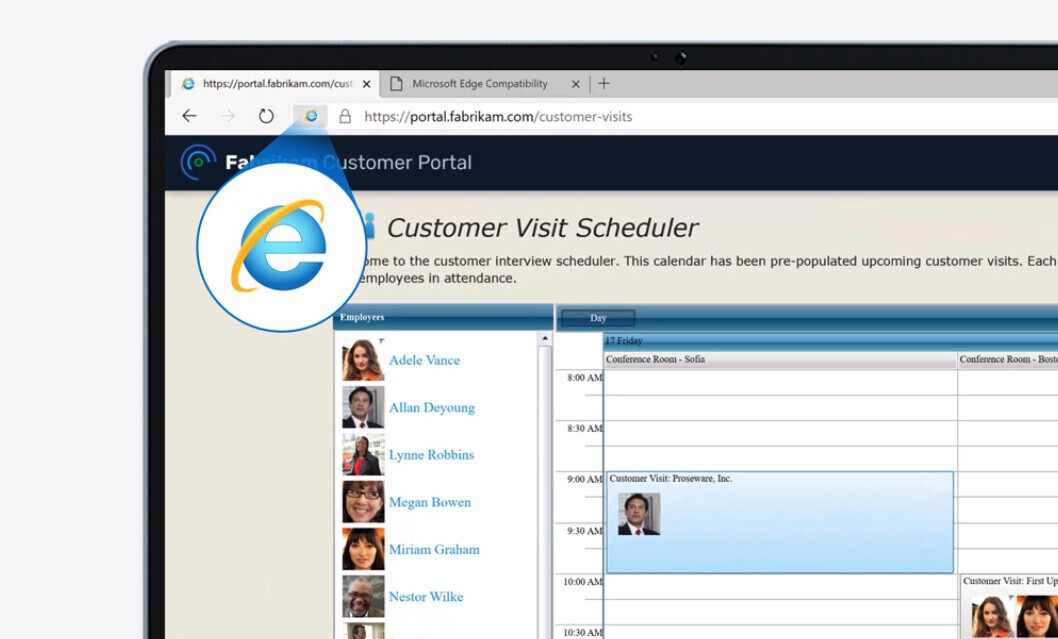Viewport: 1058px width, 639px height.
Task: Click Nestor Wilke's photo thumbnail
Action: point(363,596)
